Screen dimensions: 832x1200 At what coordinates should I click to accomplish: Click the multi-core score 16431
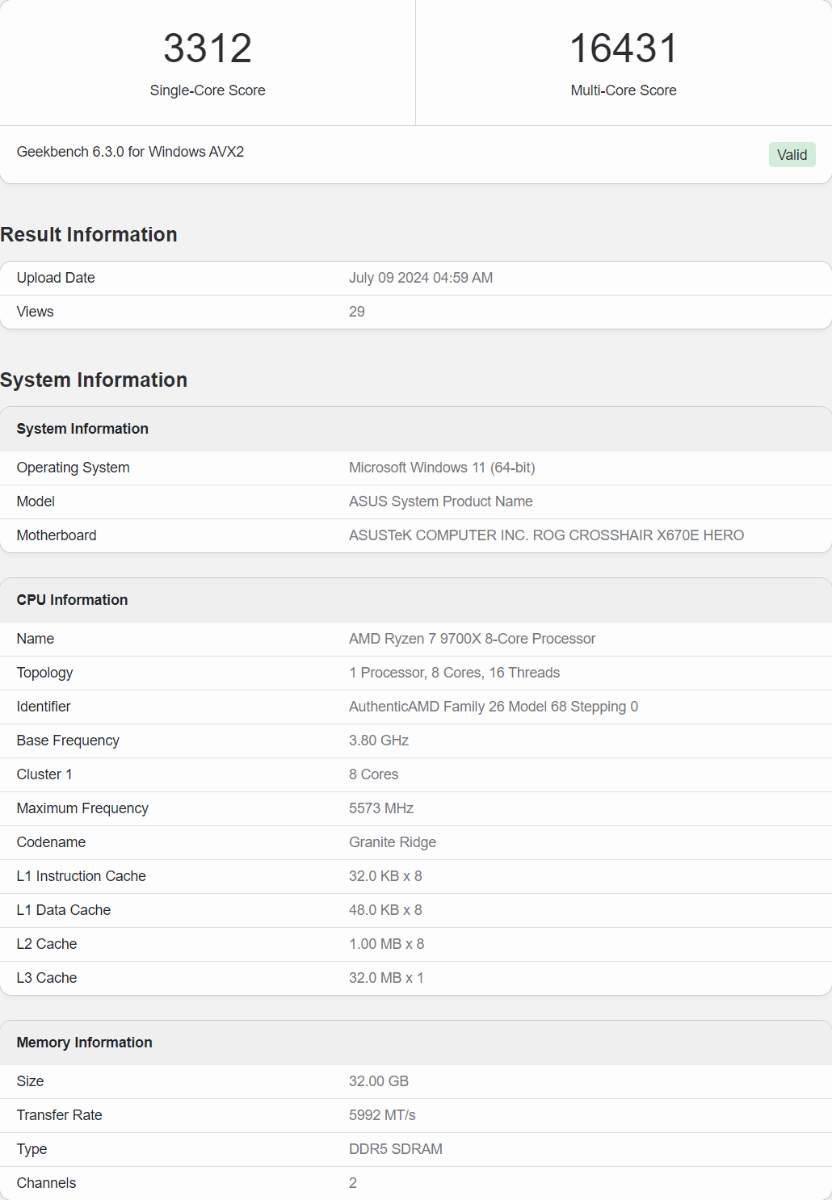point(623,49)
